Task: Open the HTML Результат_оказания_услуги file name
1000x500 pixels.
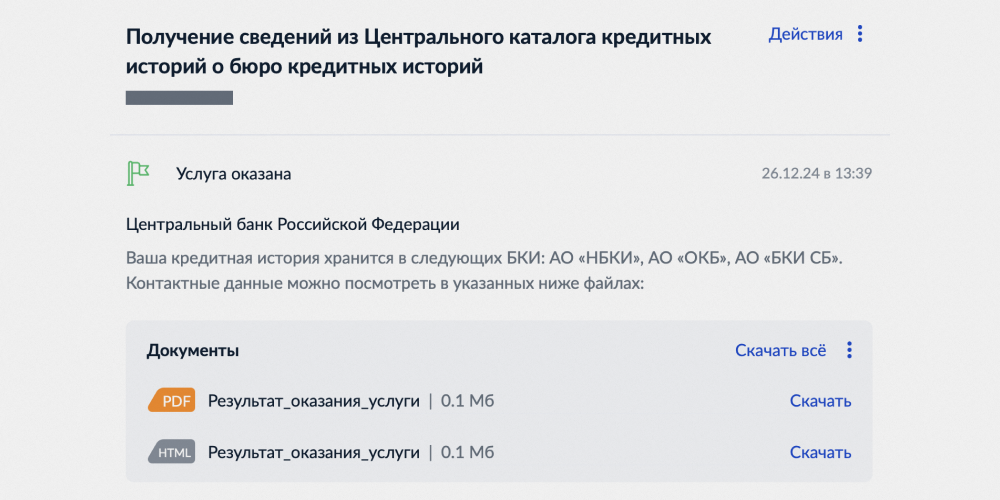Action: pos(313,452)
